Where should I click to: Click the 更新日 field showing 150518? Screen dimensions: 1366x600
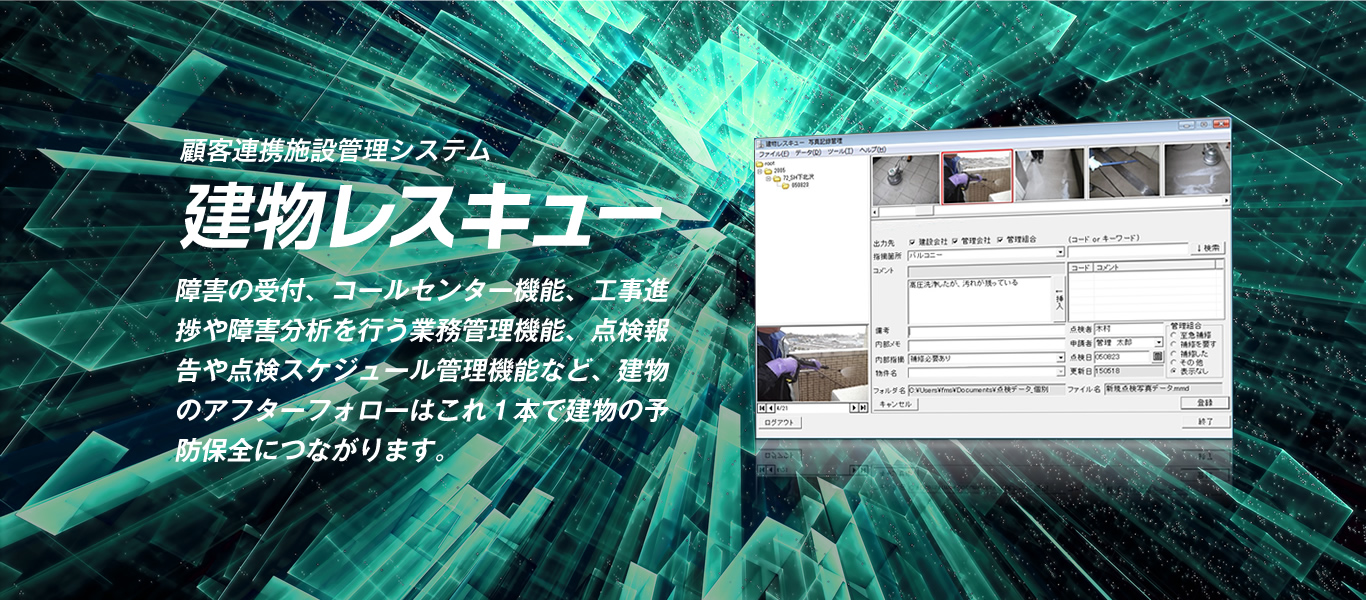pyautogui.click(x=1128, y=371)
